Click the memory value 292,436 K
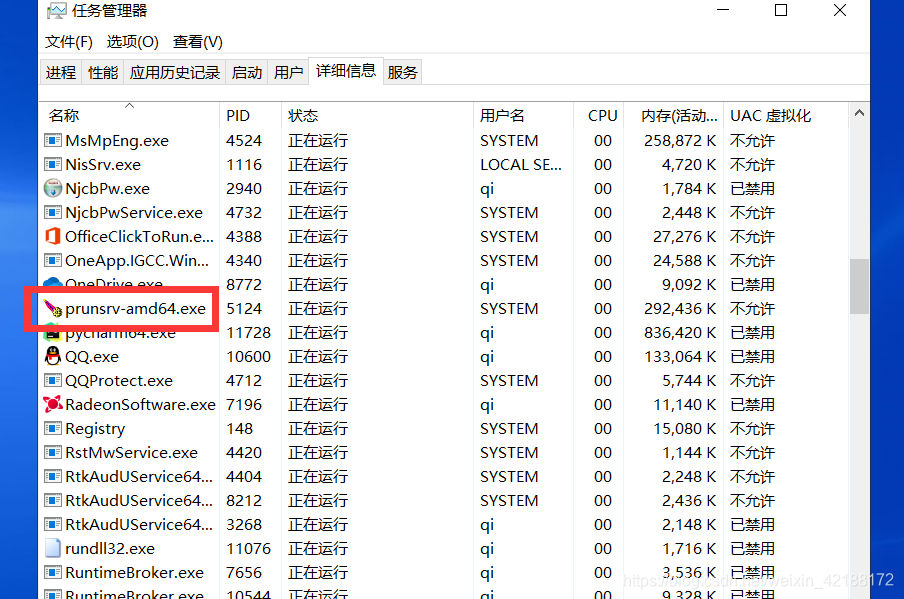Viewport: 904px width, 599px height. pos(680,308)
